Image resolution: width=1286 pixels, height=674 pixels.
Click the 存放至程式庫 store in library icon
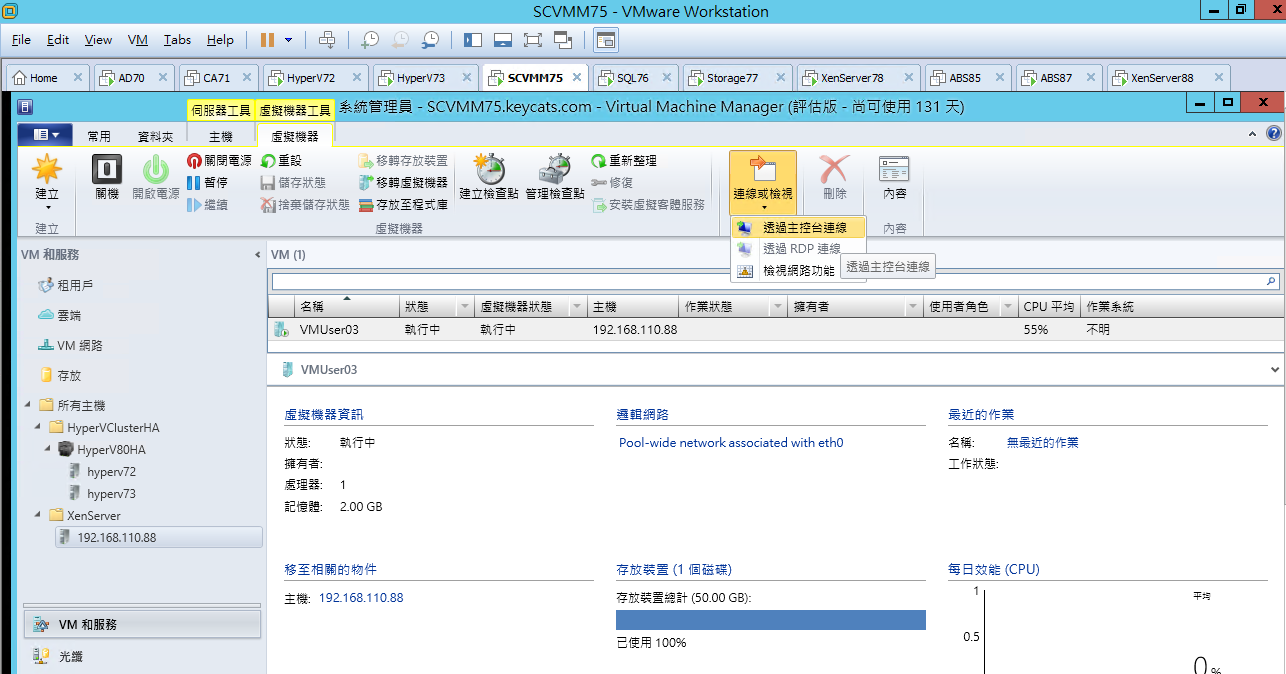point(366,204)
